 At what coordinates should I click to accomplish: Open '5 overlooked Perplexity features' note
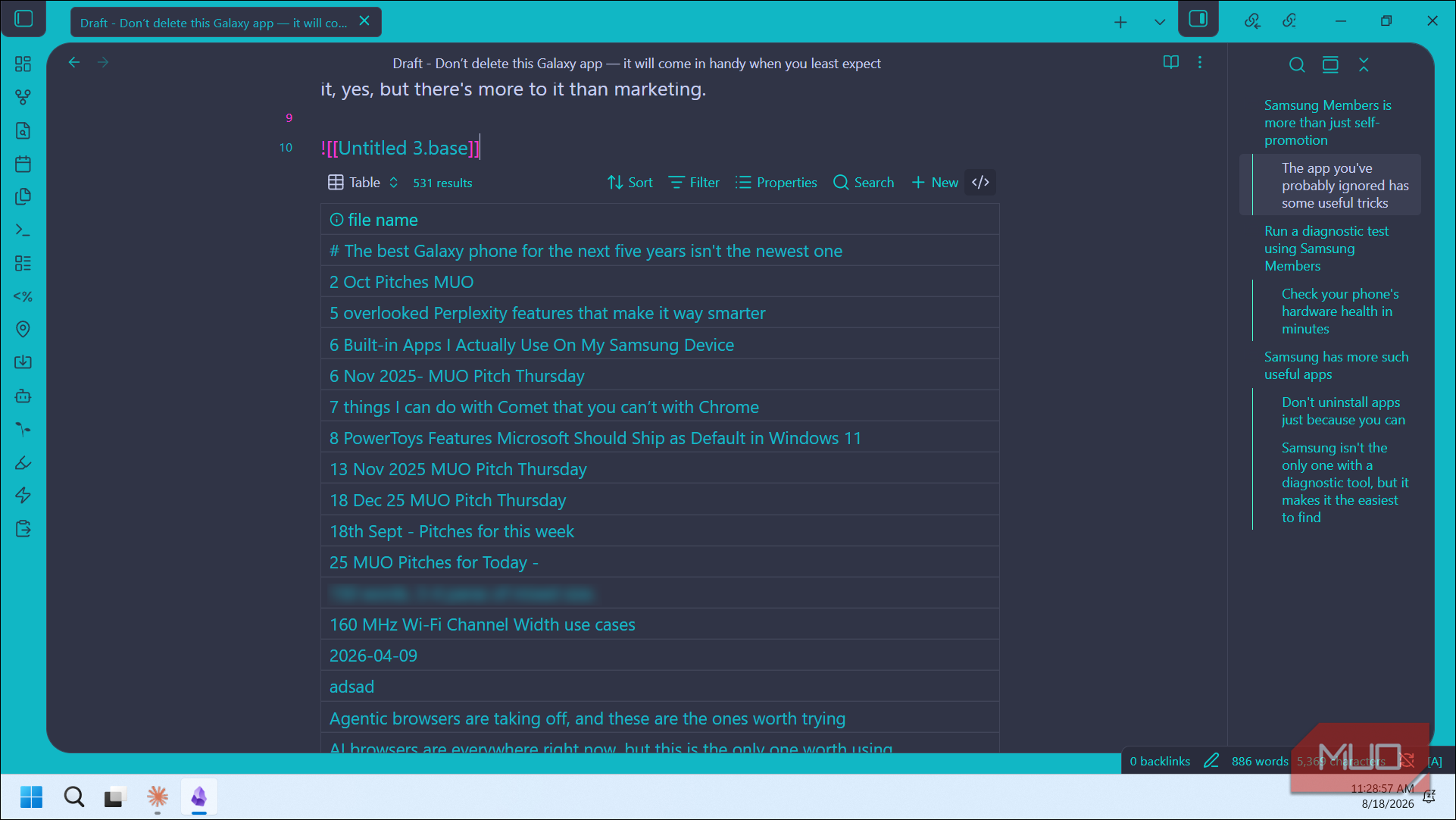pyautogui.click(x=547, y=313)
